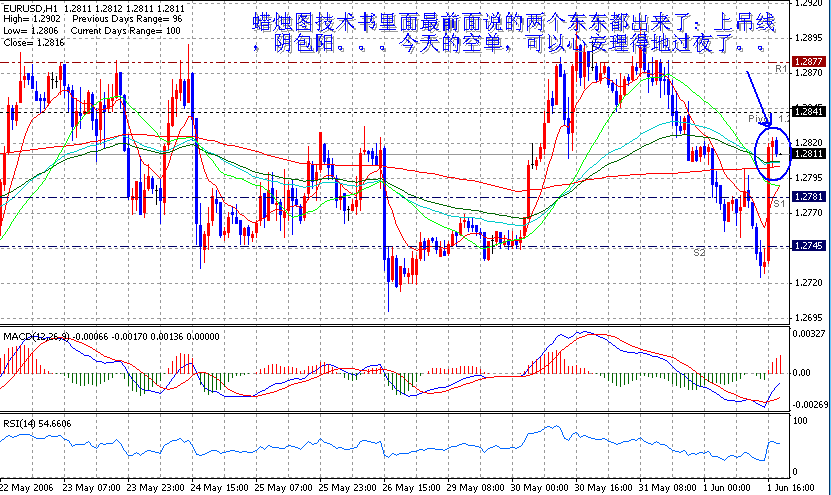Select the S2 support label
Image resolution: width=831 pixels, height=495 pixels.
700,253
